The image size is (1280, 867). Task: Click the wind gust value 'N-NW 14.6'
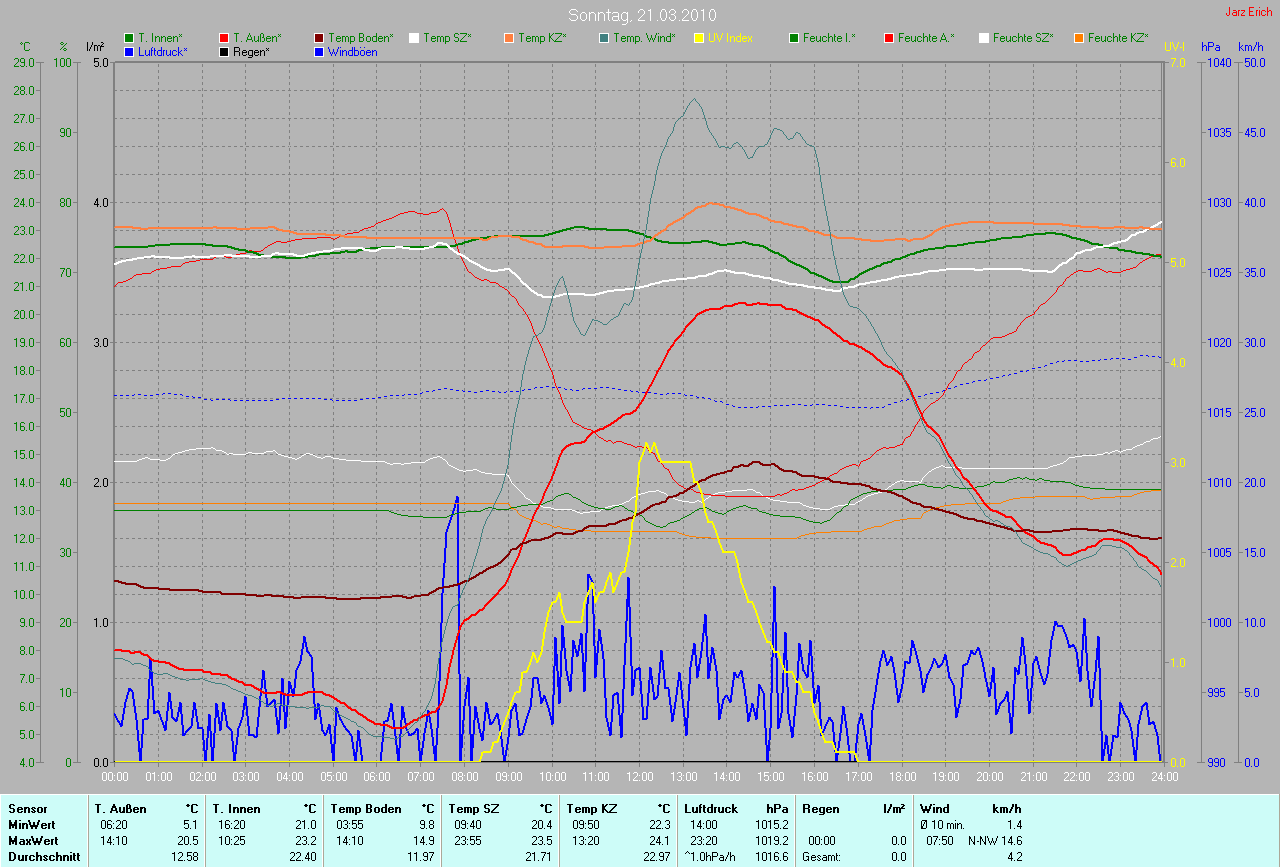click(995, 841)
